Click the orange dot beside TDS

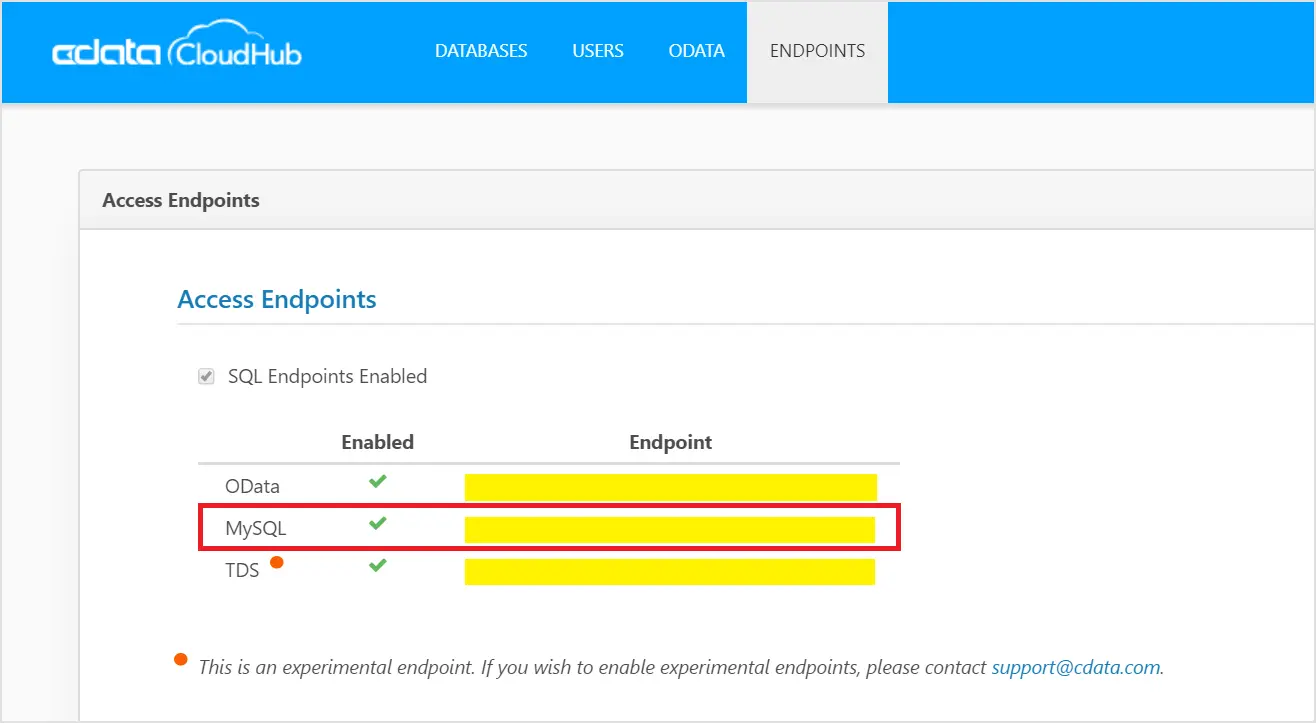pyautogui.click(x=277, y=562)
